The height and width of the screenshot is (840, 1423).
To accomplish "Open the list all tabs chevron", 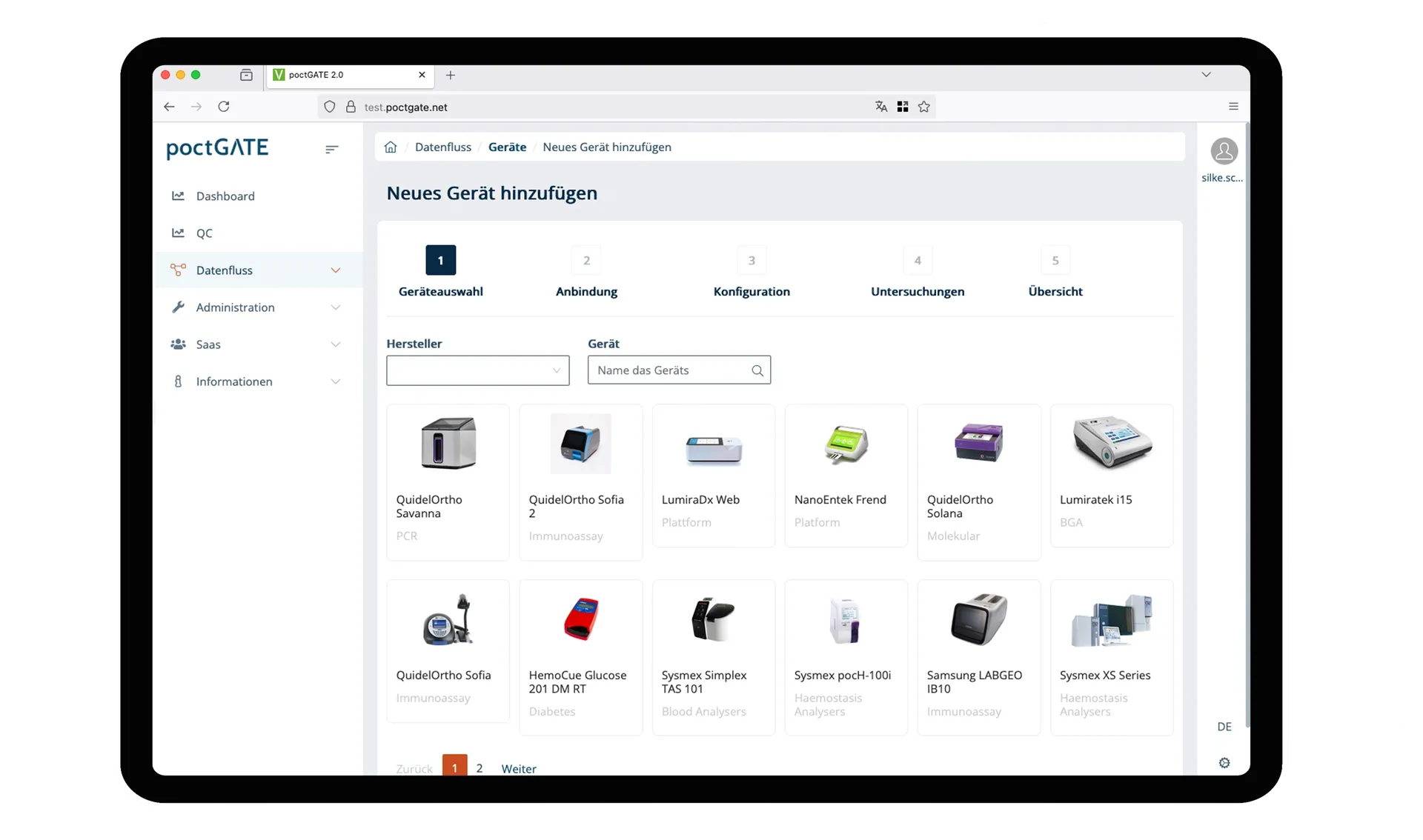I will [1206, 75].
